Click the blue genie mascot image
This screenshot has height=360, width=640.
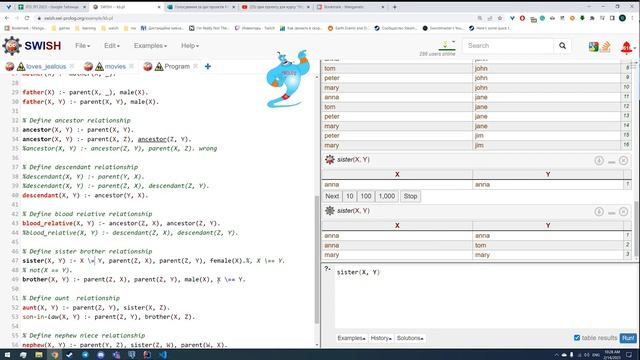tap(287, 79)
